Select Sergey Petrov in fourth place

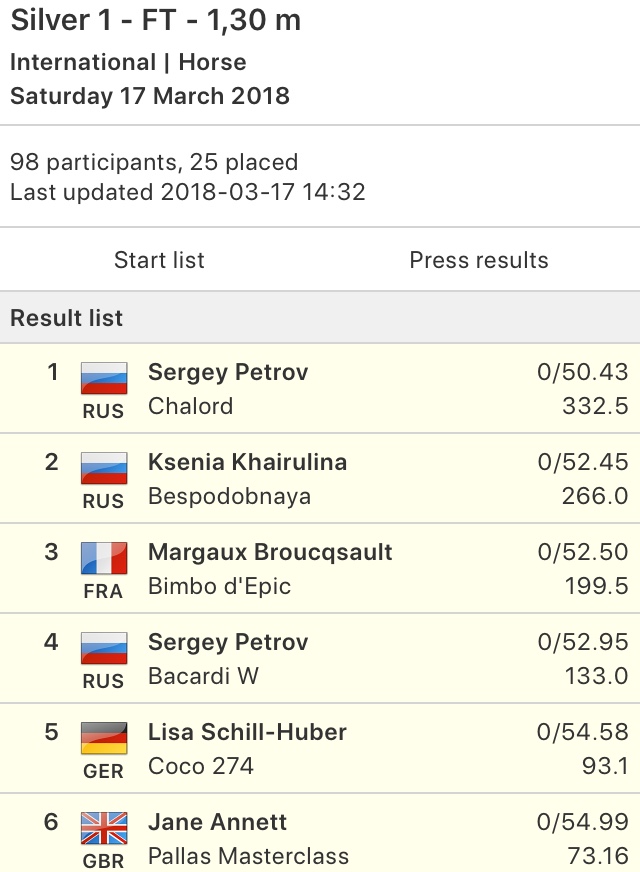228,642
